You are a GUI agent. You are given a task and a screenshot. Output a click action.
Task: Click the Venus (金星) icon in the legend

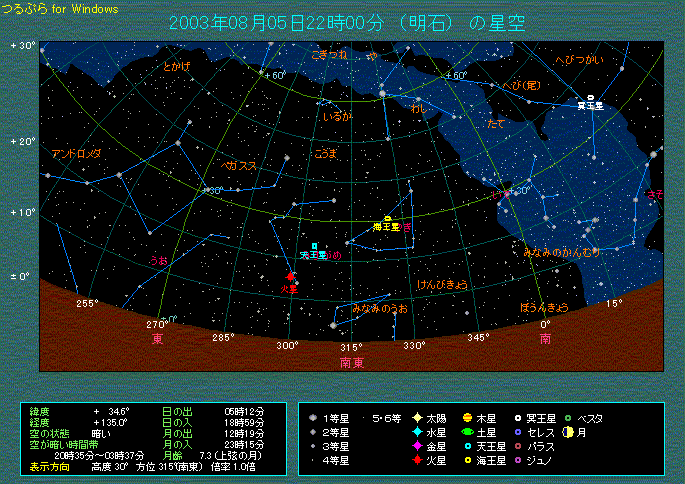(x=417, y=446)
